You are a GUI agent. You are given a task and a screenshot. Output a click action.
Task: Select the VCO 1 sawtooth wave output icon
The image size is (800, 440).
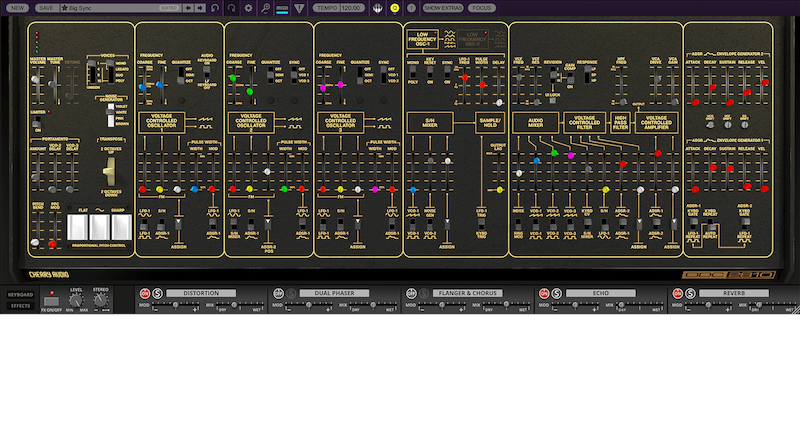click(205, 119)
